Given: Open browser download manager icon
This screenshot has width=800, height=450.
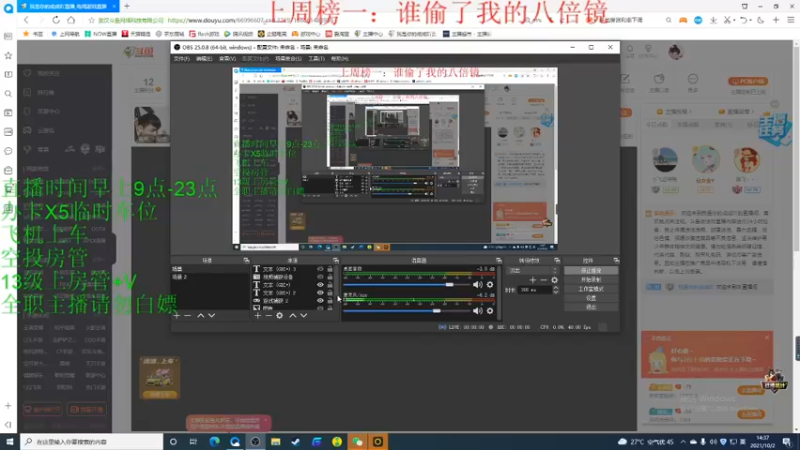Looking at the screenshot, I should pyautogui.click(x=713, y=20).
